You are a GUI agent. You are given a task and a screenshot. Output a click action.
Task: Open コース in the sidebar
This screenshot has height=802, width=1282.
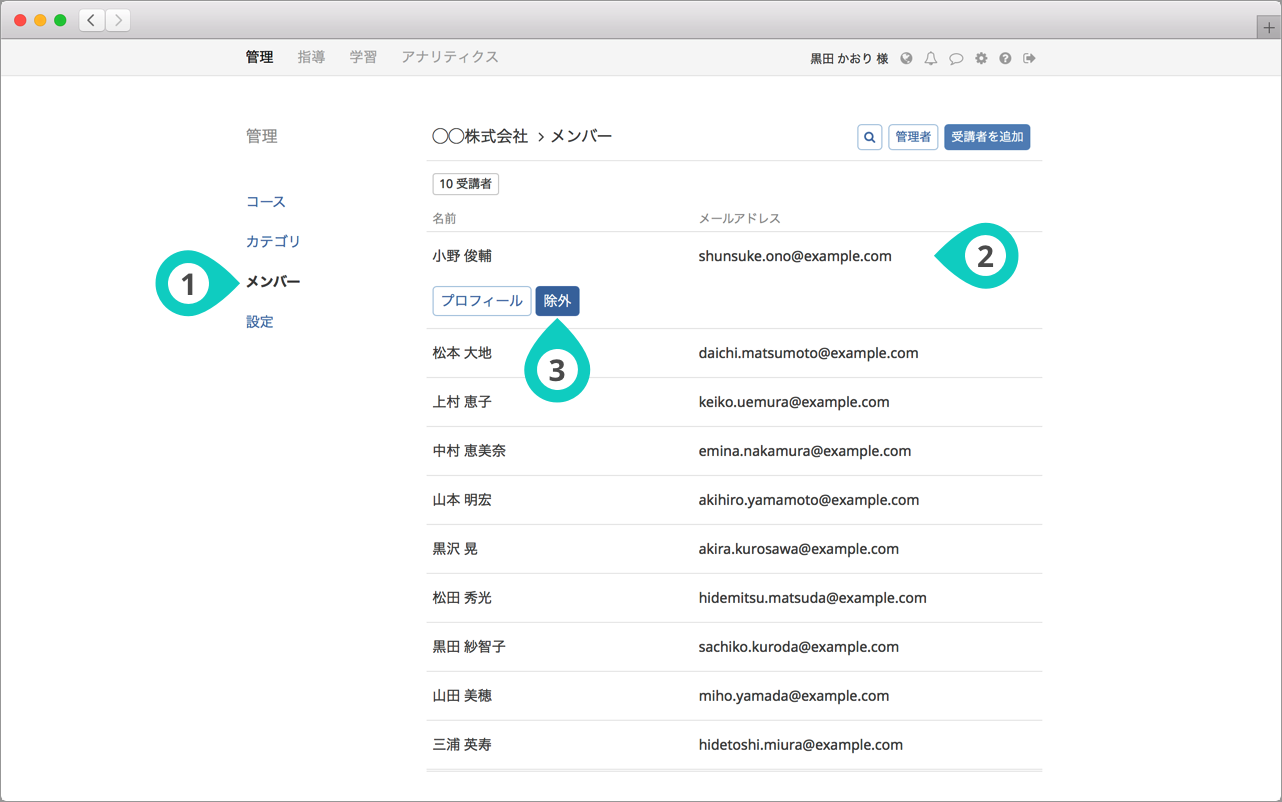pyautogui.click(x=266, y=202)
